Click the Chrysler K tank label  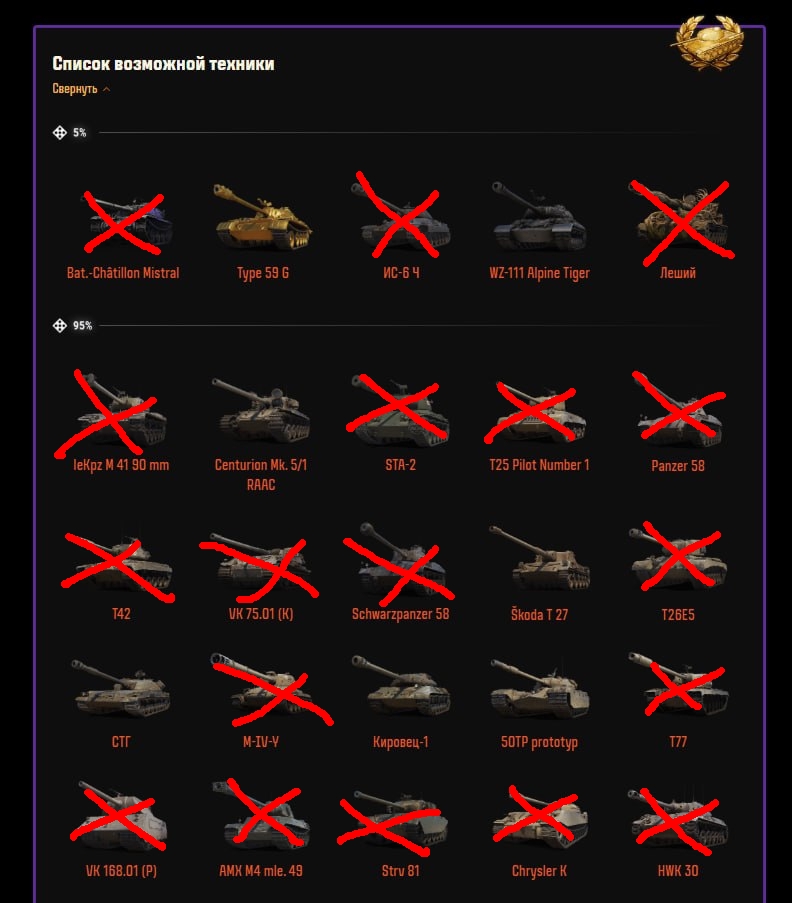click(540, 871)
